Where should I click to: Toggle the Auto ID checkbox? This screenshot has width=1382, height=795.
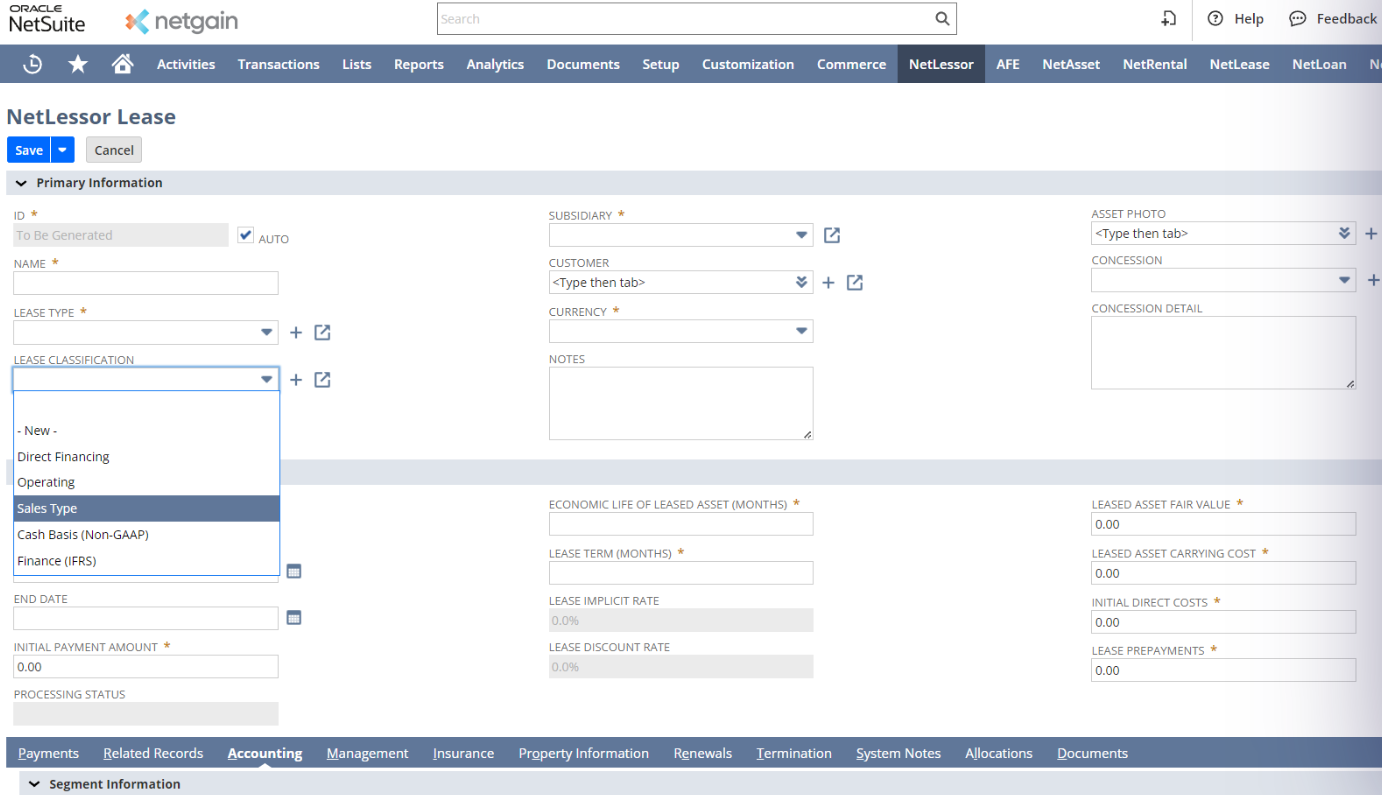click(x=246, y=236)
